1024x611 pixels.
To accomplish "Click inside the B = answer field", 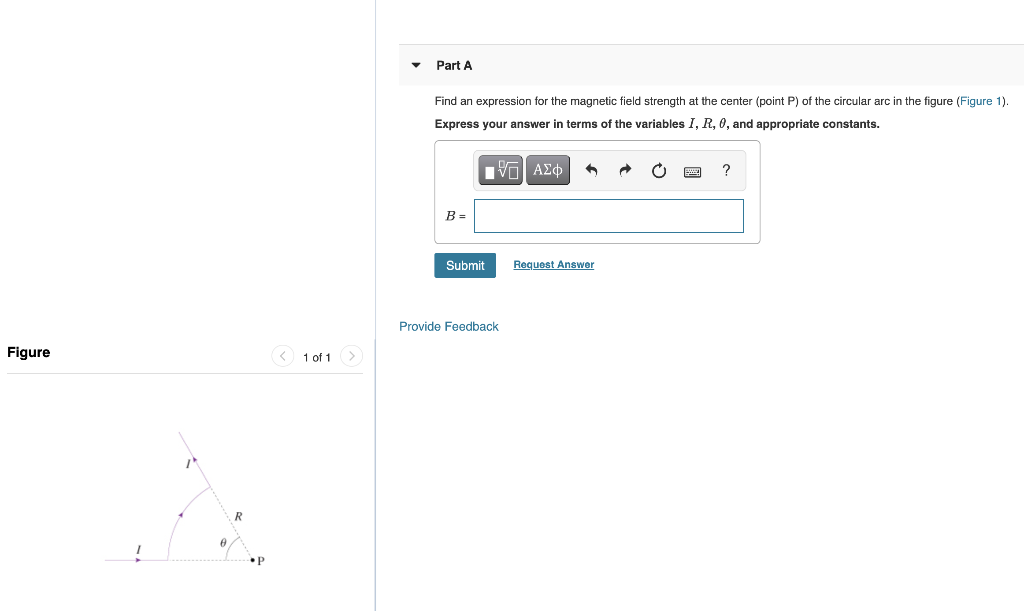I will pos(608,215).
